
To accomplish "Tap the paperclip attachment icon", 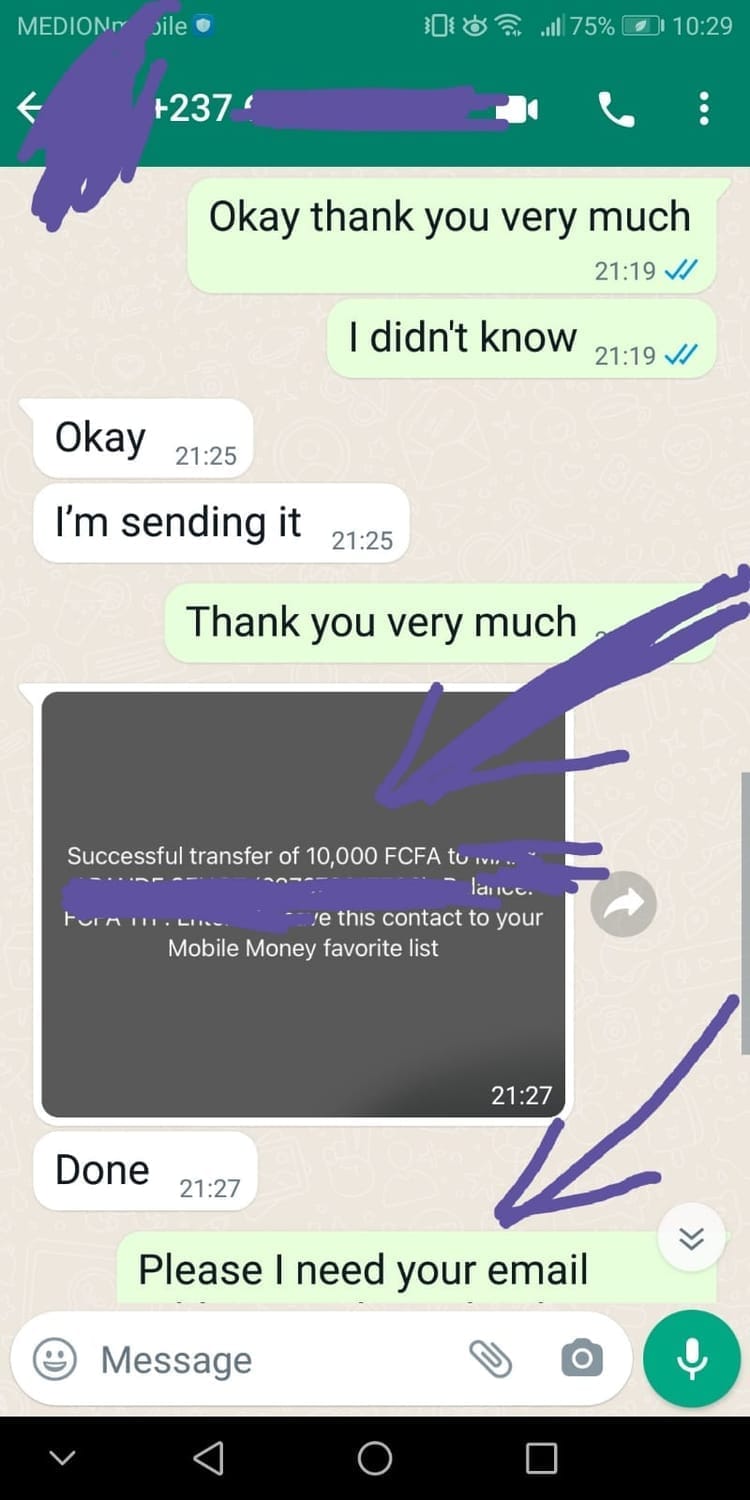I will [x=490, y=1359].
